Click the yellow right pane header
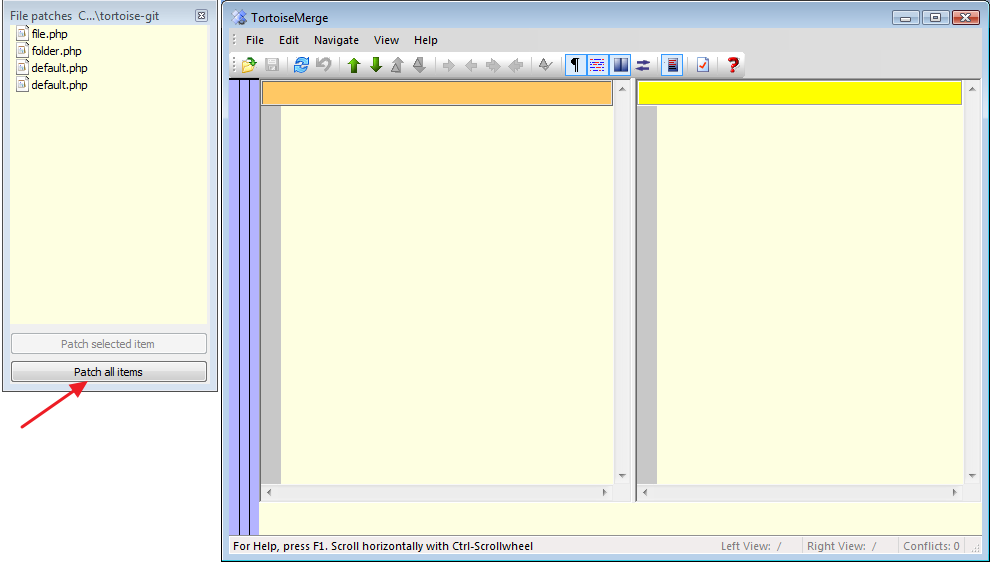 799,93
